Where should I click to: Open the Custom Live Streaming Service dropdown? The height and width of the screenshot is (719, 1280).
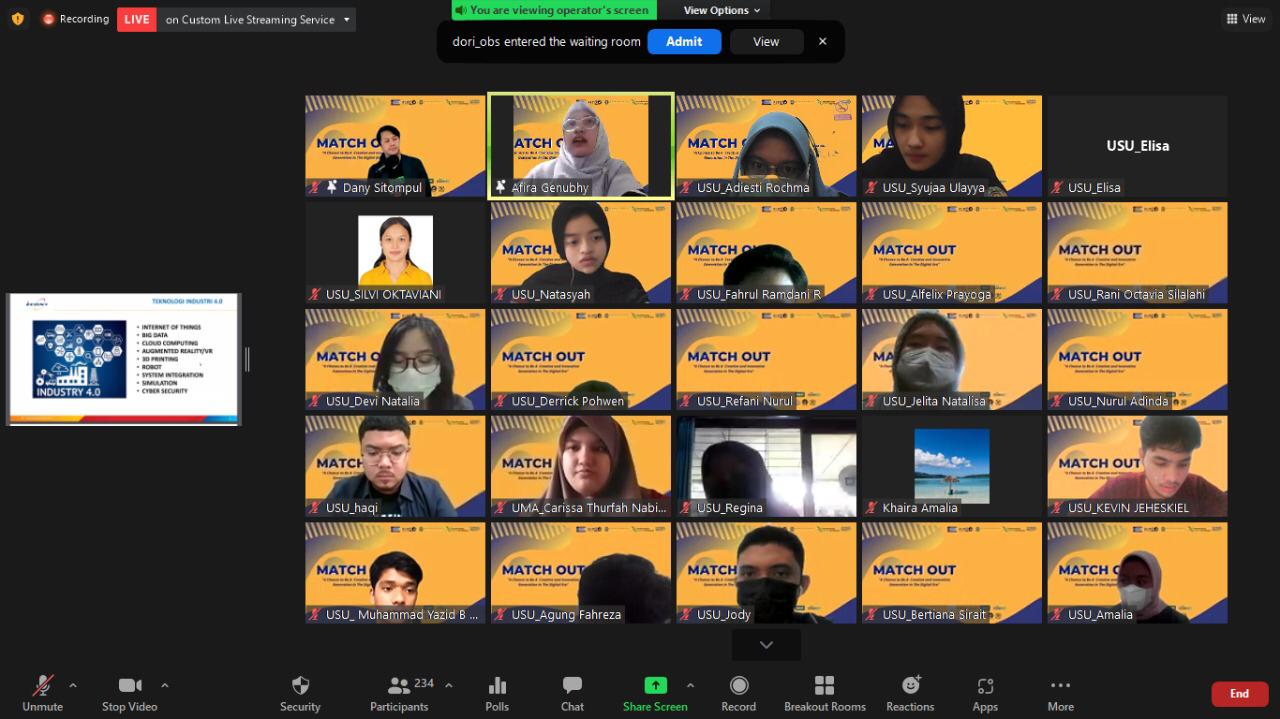coord(347,19)
